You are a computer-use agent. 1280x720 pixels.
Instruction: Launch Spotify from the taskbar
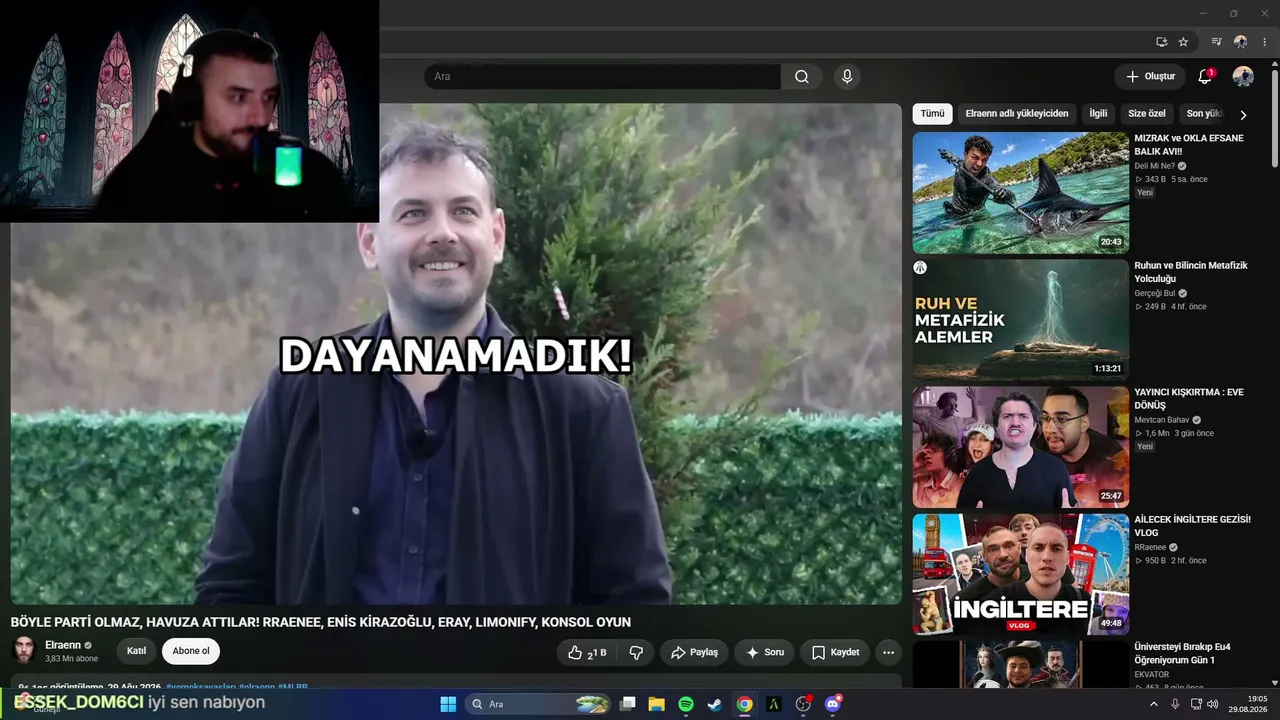pos(686,704)
